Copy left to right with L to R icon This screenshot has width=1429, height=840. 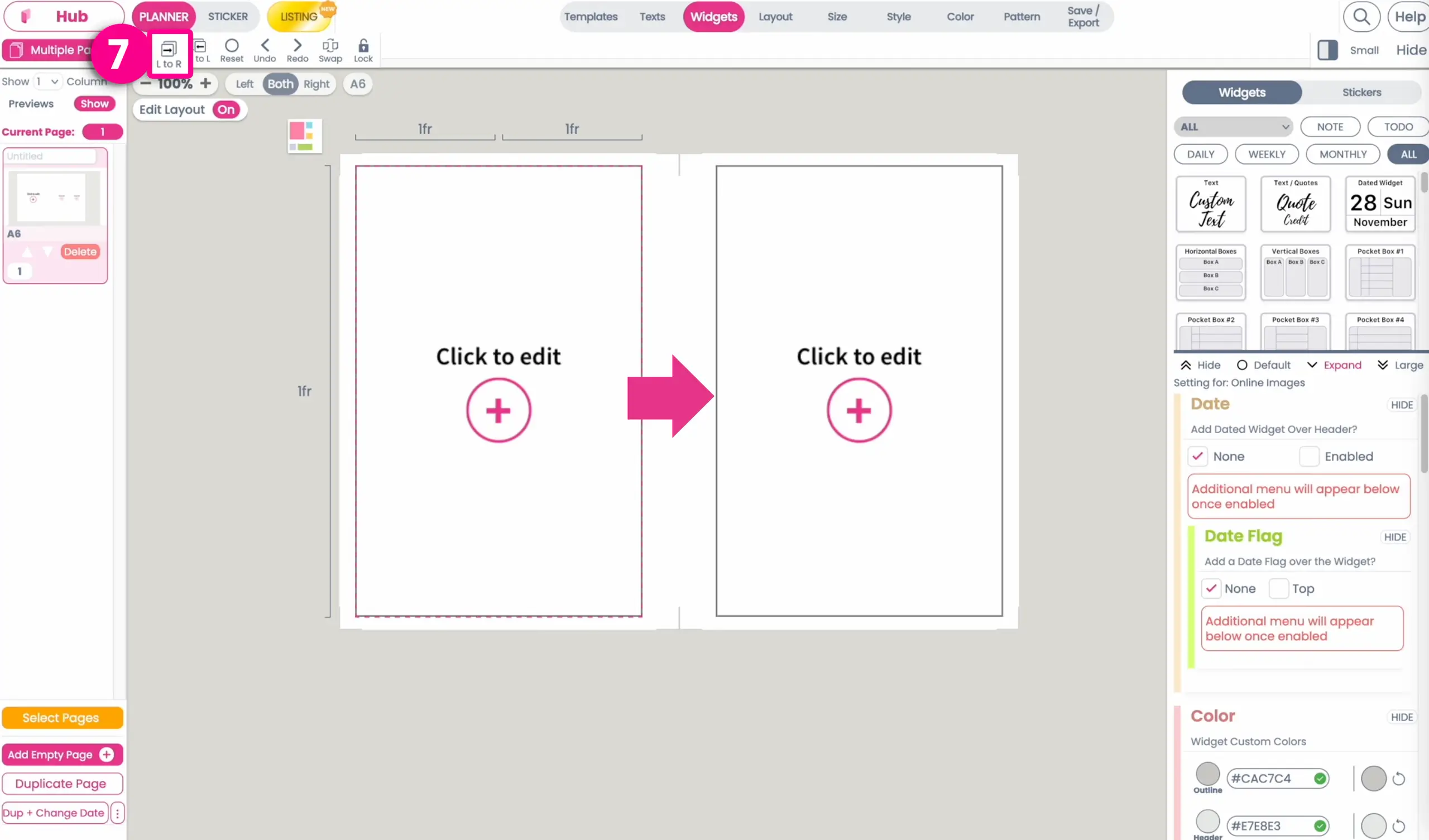click(169, 54)
